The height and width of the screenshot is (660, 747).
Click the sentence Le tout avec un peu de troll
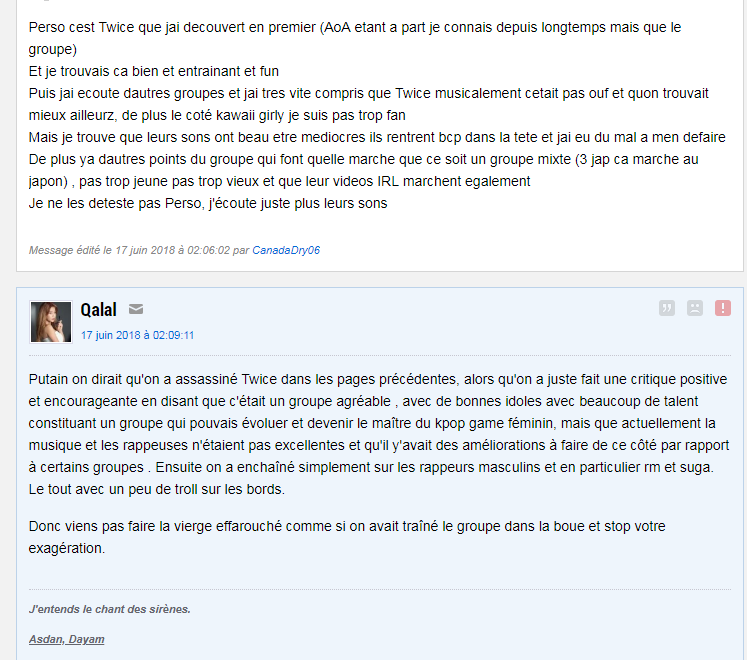(x=157, y=489)
